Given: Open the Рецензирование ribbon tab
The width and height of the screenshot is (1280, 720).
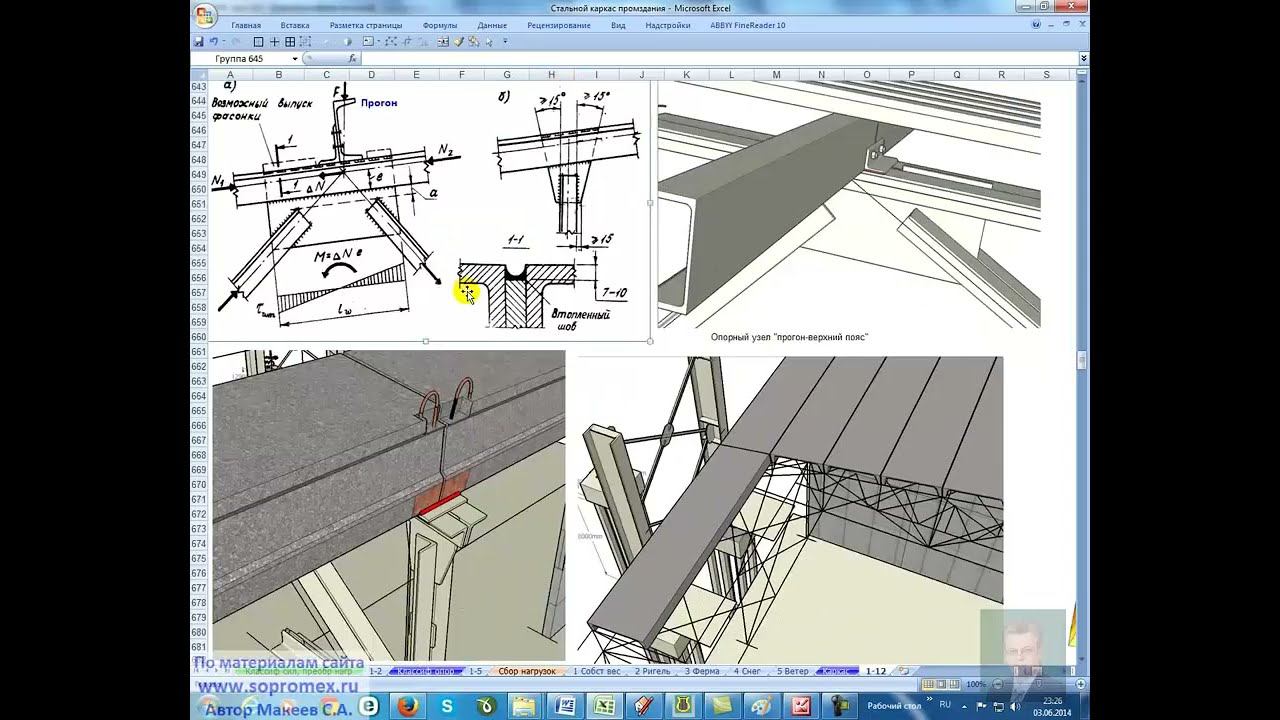Looking at the screenshot, I should pos(559,25).
